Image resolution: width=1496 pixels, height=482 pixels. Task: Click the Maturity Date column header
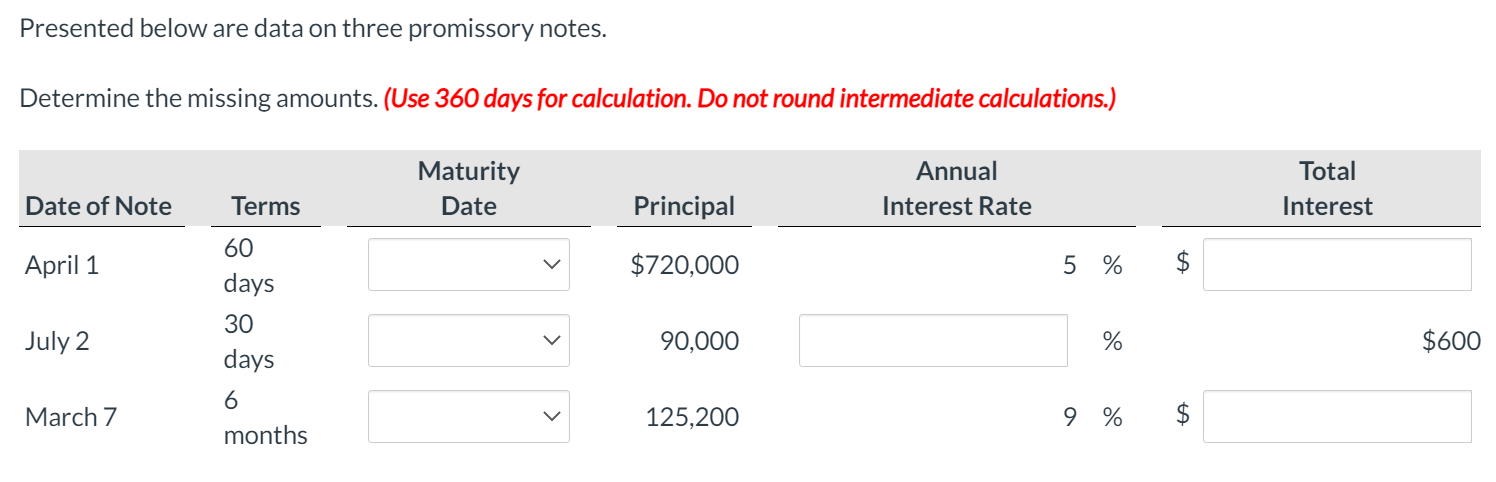click(469, 188)
